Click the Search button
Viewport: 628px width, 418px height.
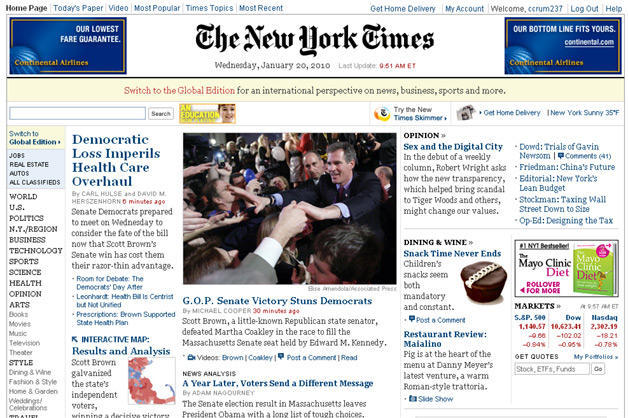pos(161,114)
